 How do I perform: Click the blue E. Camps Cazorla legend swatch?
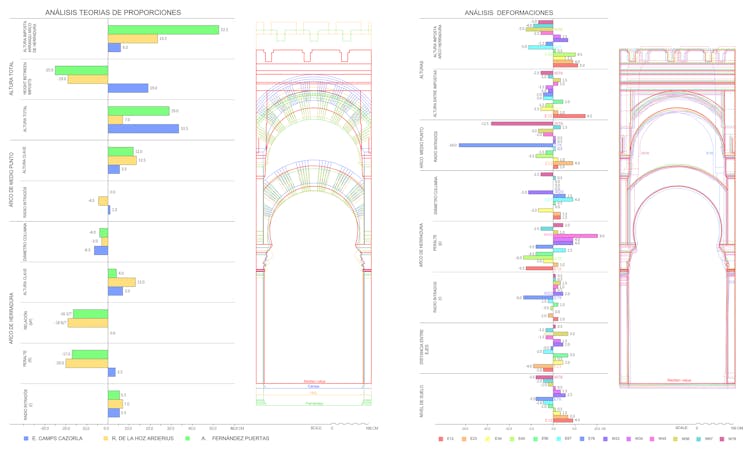pos(25,438)
